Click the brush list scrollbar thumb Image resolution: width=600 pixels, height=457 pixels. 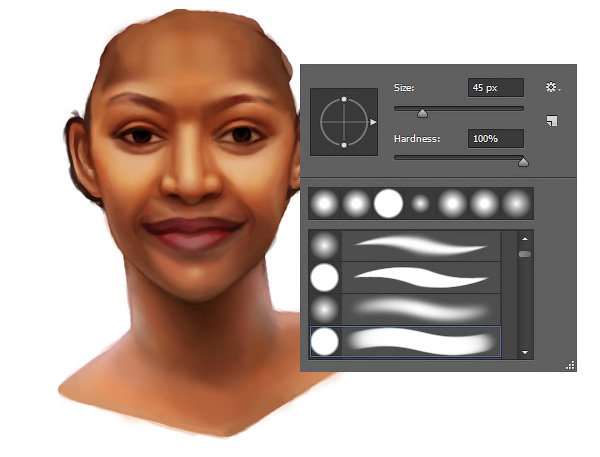coord(525,254)
